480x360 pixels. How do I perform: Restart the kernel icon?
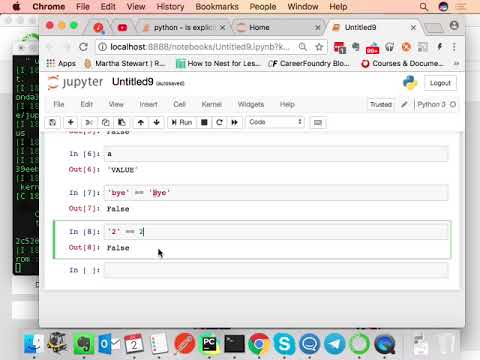(219, 122)
